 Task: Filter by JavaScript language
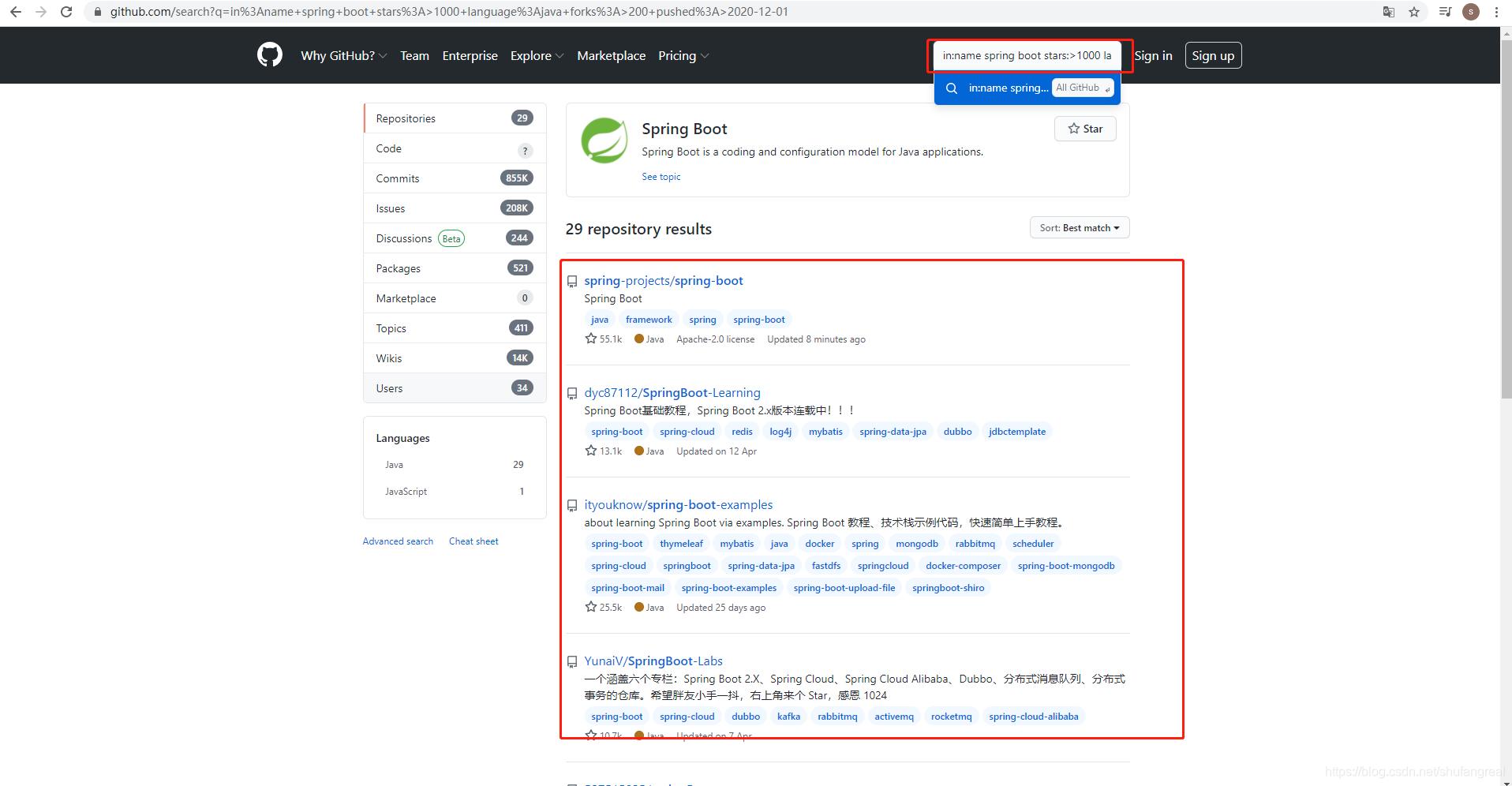(455, 492)
